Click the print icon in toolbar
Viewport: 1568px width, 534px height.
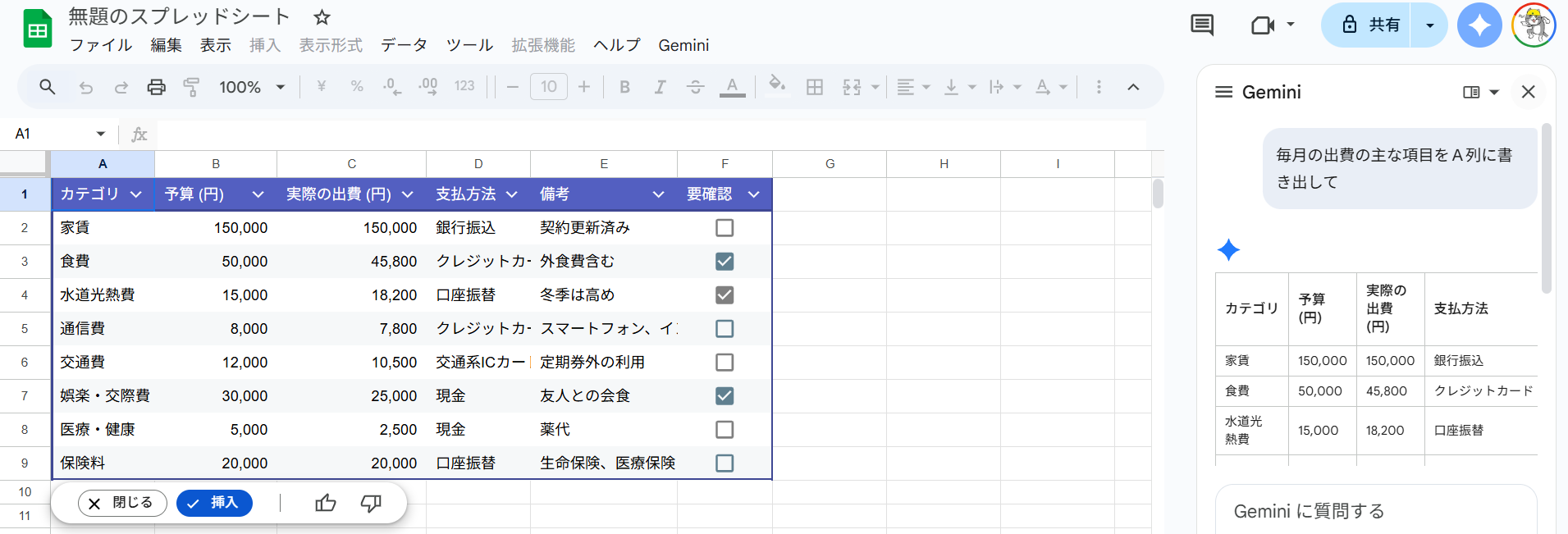coord(156,87)
